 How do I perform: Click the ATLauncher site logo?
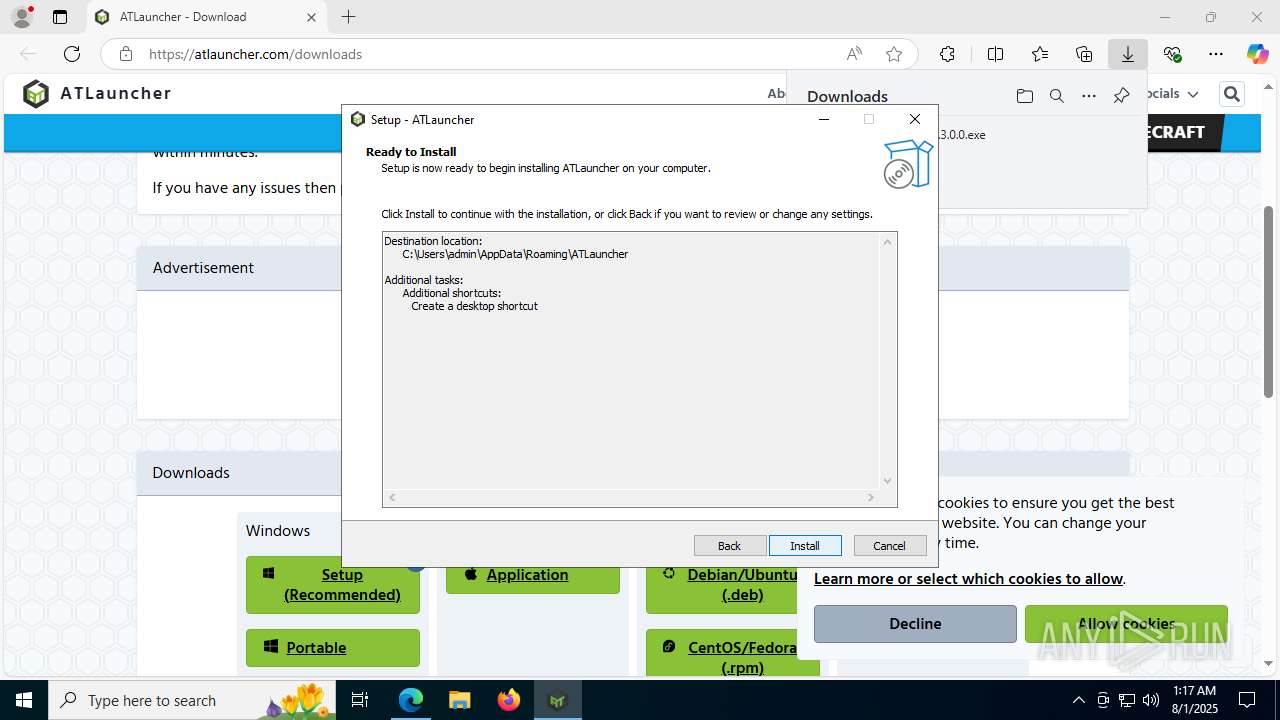(97, 93)
